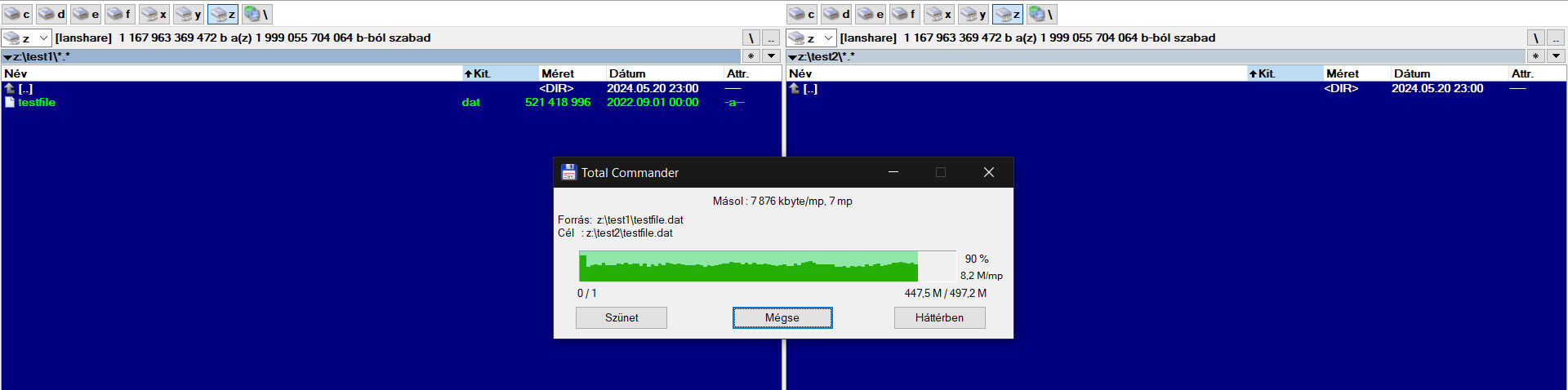Viewport: 1568px width, 390px height.
Task: Sort left panel by Kit. column
Action: 501,73
